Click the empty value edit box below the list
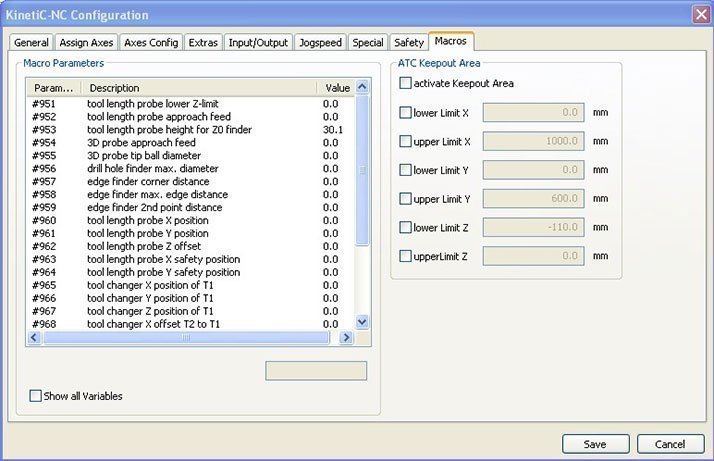The image size is (714, 461). pos(316,371)
